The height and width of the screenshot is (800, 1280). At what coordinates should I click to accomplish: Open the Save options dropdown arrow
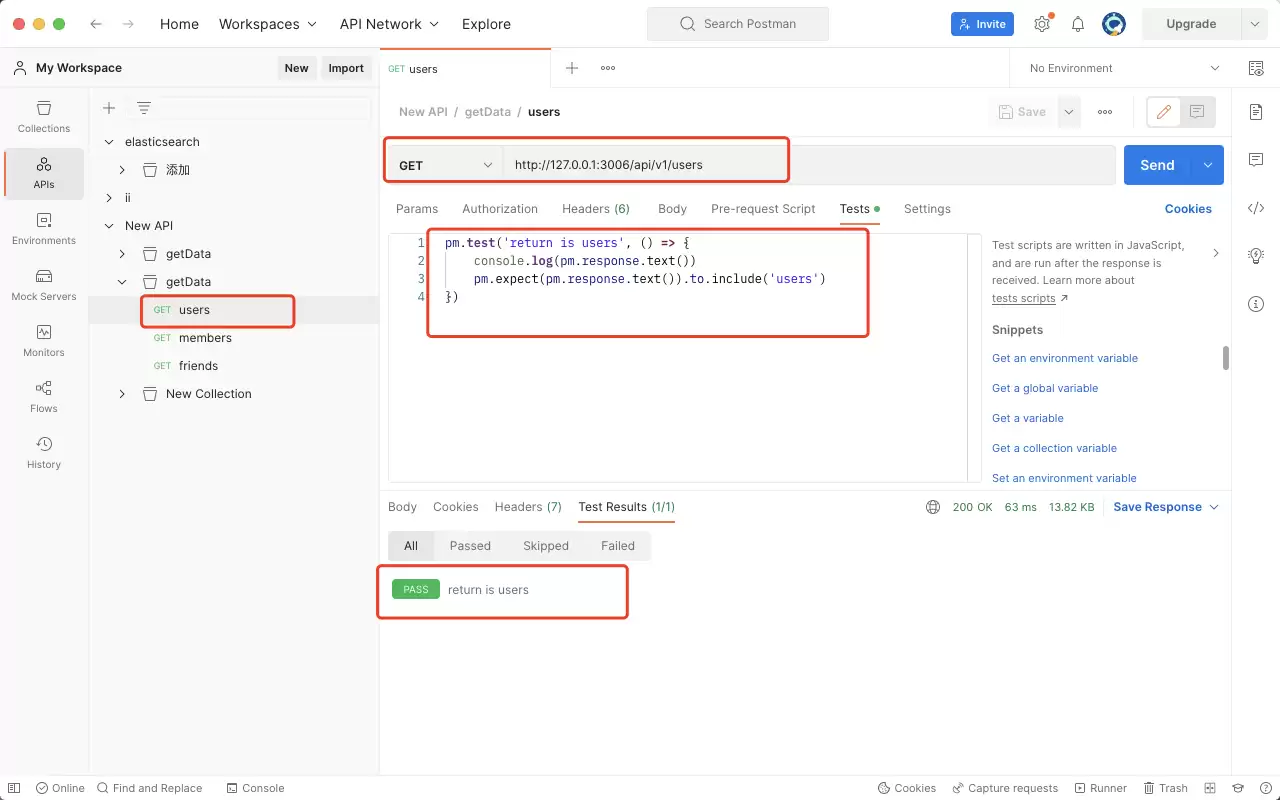pyautogui.click(x=1069, y=112)
